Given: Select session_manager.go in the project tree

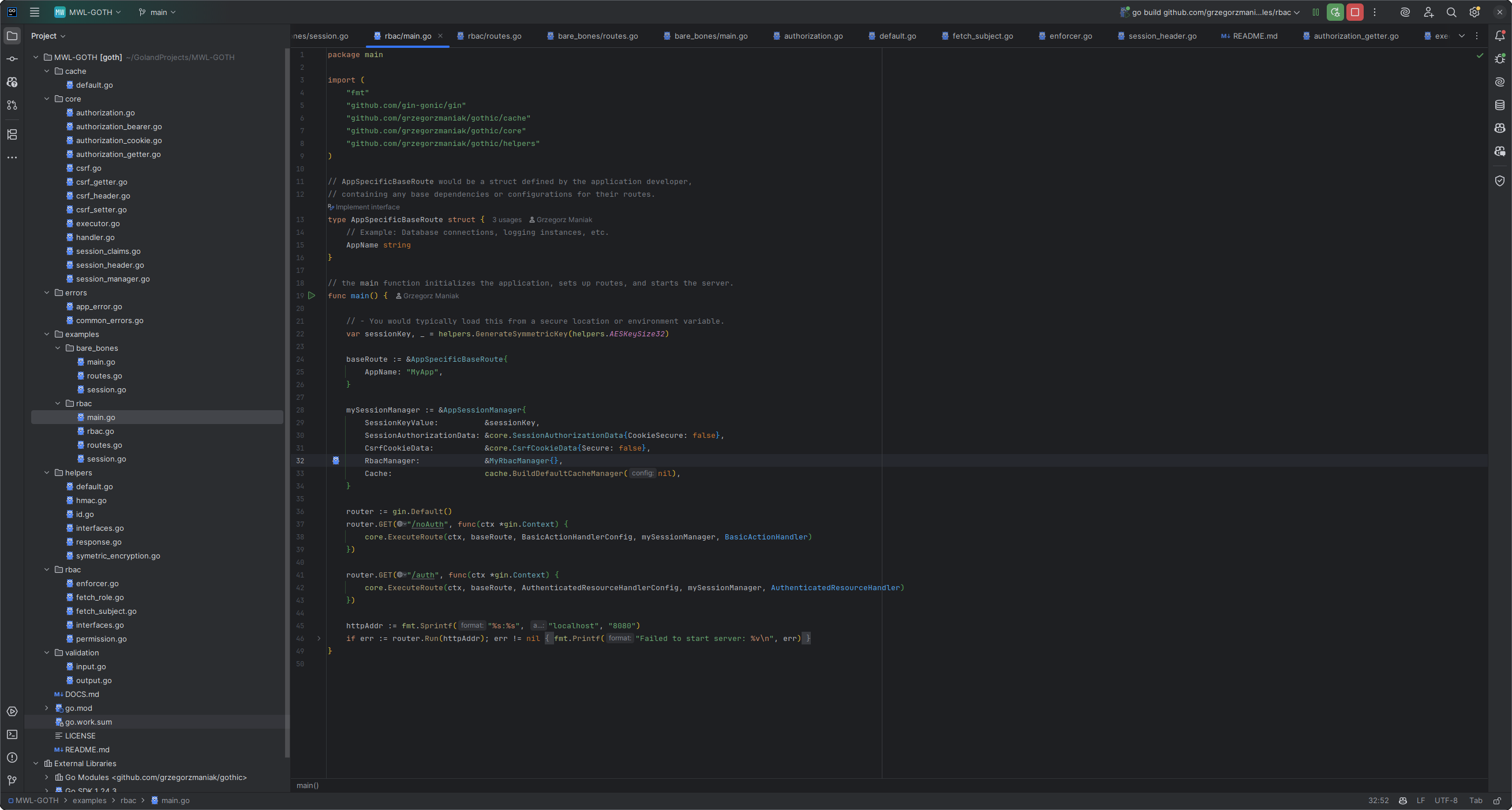Looking at the screenshot, I should (x=113, y=279).
